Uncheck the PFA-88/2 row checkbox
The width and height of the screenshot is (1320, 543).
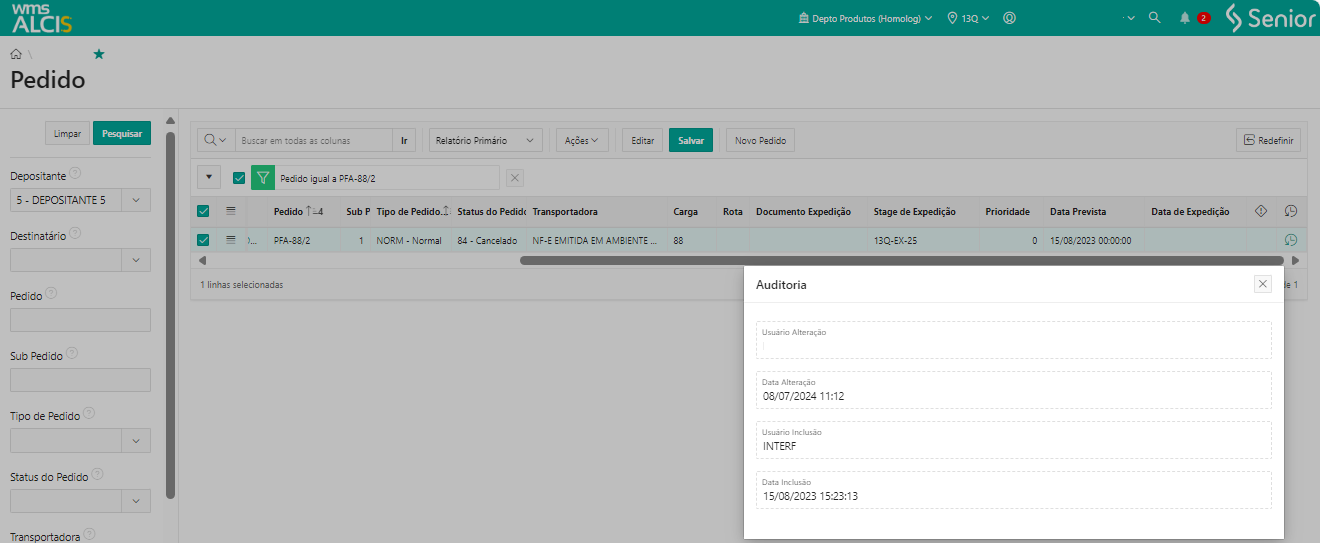point(204,240)
